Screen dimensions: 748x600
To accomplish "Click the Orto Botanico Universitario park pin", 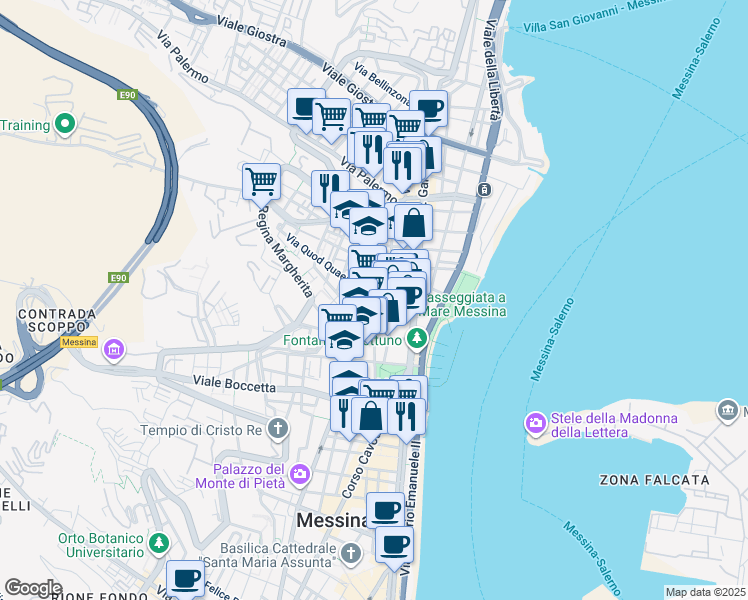I will [159, 544].
